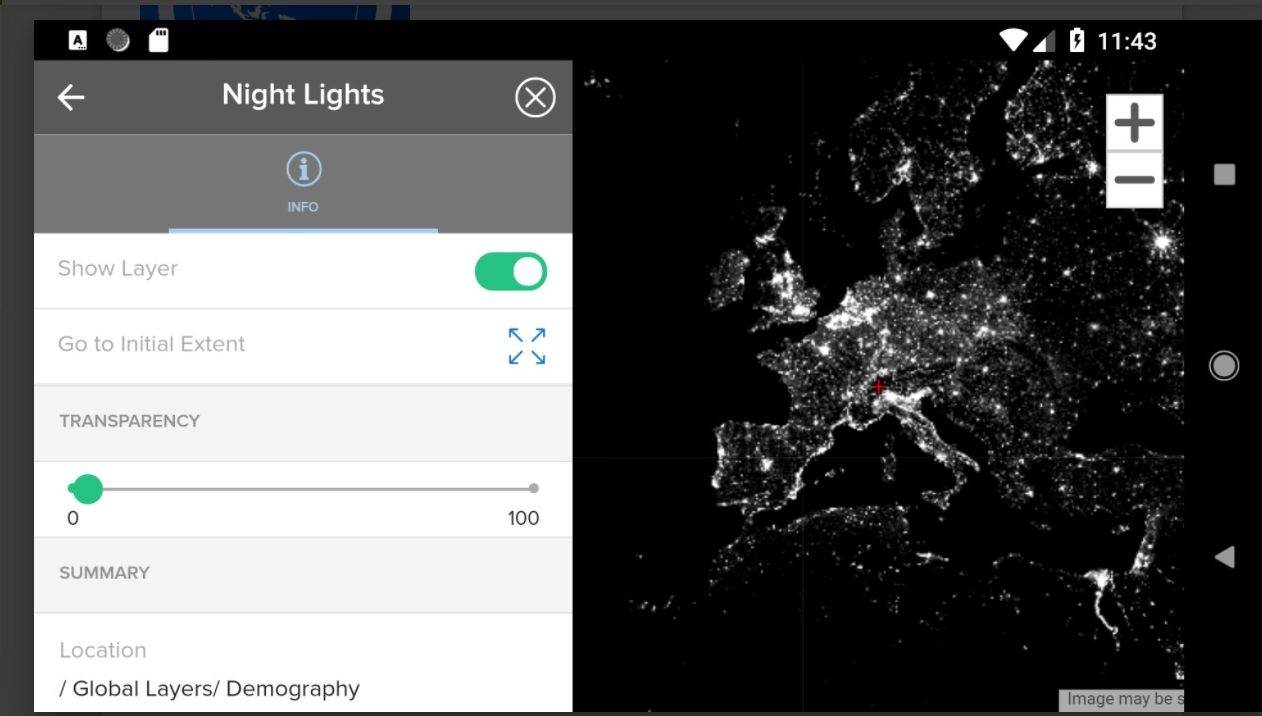
Task: Zoom in on the map with plus button
Action: pyautogui.click(x=1134, y=123)
